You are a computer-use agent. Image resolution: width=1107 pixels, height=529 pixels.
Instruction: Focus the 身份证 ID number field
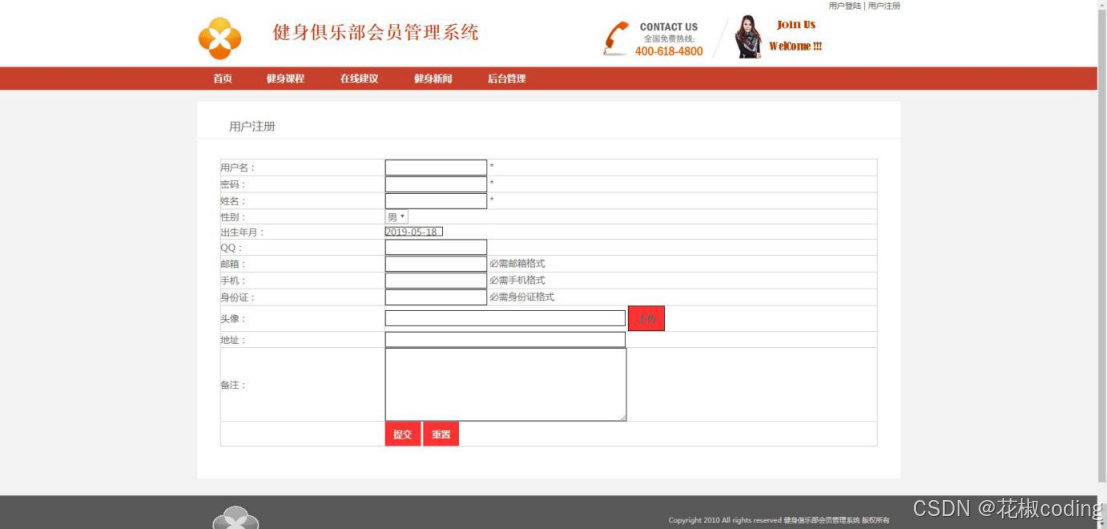click(436, 297)
